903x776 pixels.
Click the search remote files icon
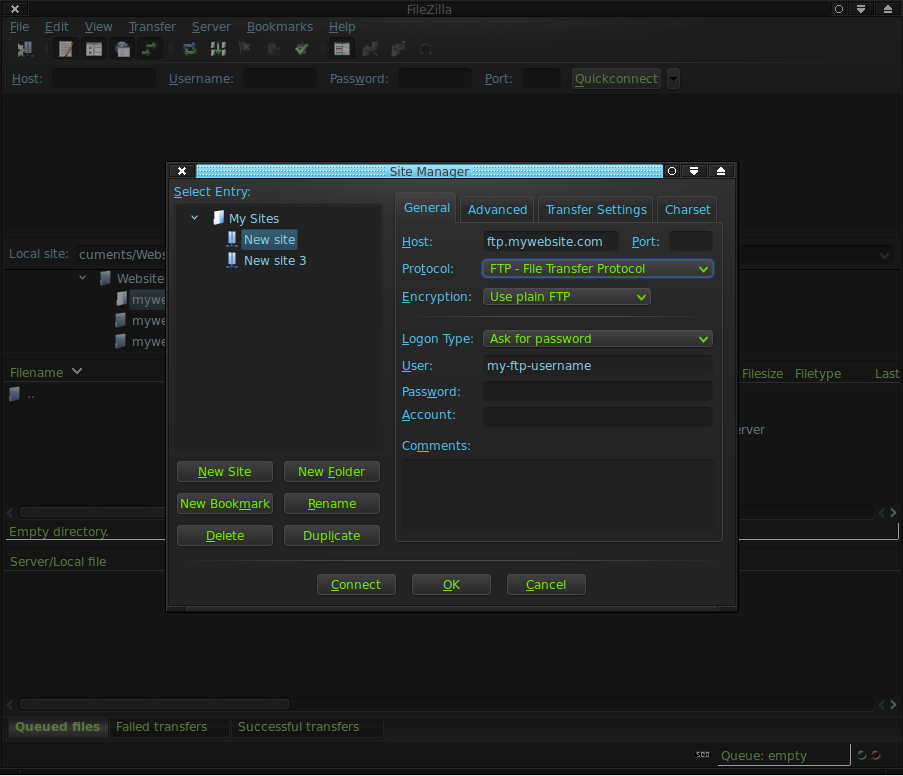pos(426,49)
